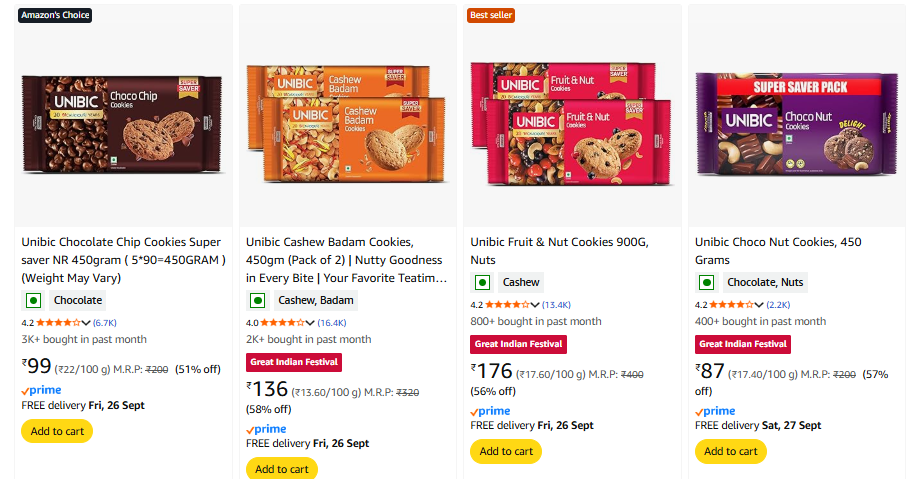Click vegetarian icon beside Cashew, Badam

point(257,300)
